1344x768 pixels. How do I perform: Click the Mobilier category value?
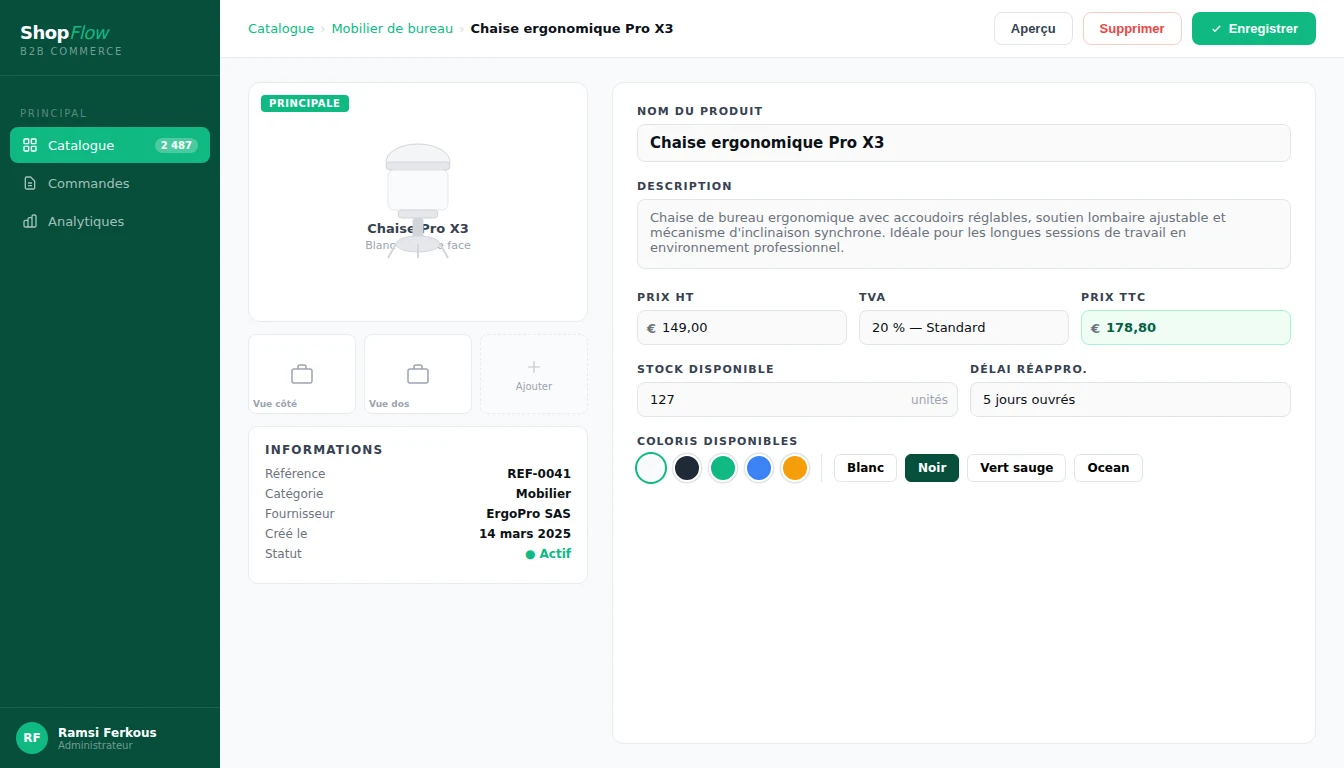click(543, 494)
